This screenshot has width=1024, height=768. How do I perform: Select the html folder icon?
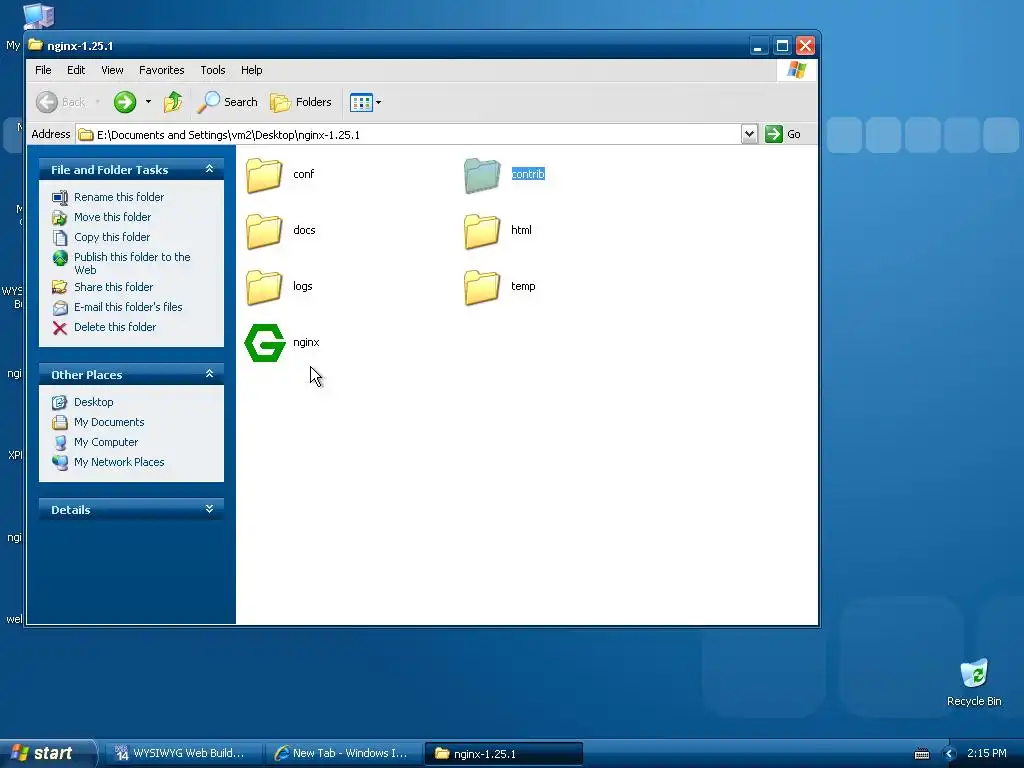tap(482, 231)
